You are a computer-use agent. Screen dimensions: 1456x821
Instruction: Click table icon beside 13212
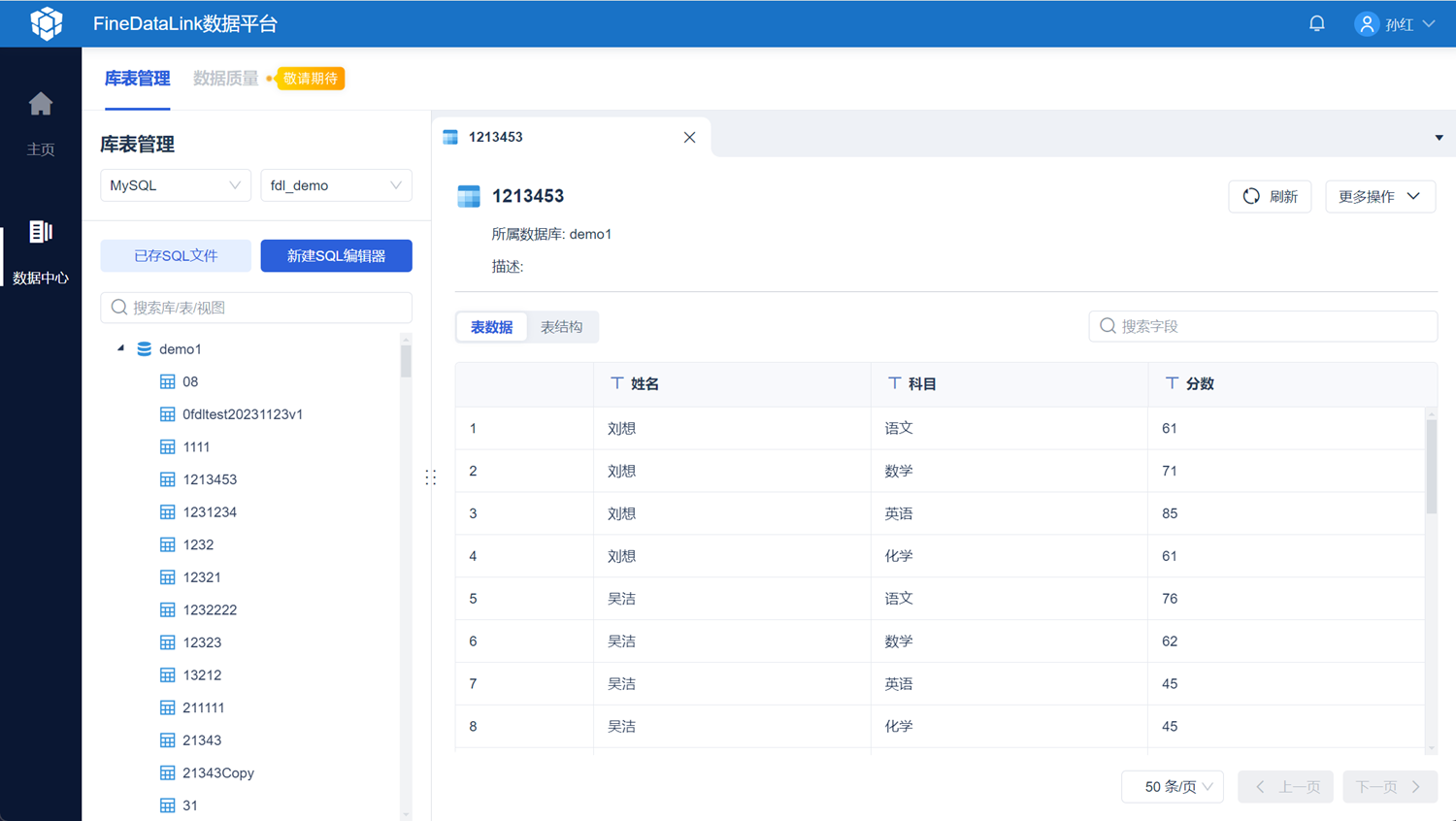168,675
